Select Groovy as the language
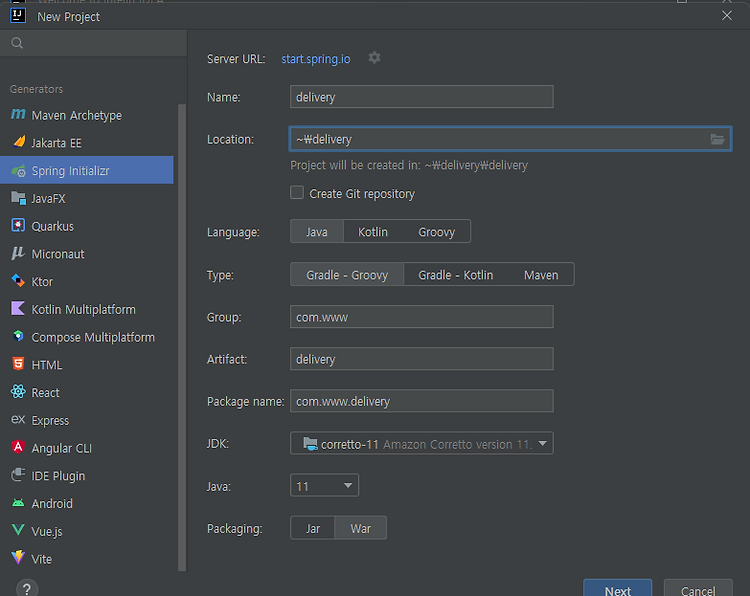750x596 pixels. pyautogui.click(x=436, y=232)
